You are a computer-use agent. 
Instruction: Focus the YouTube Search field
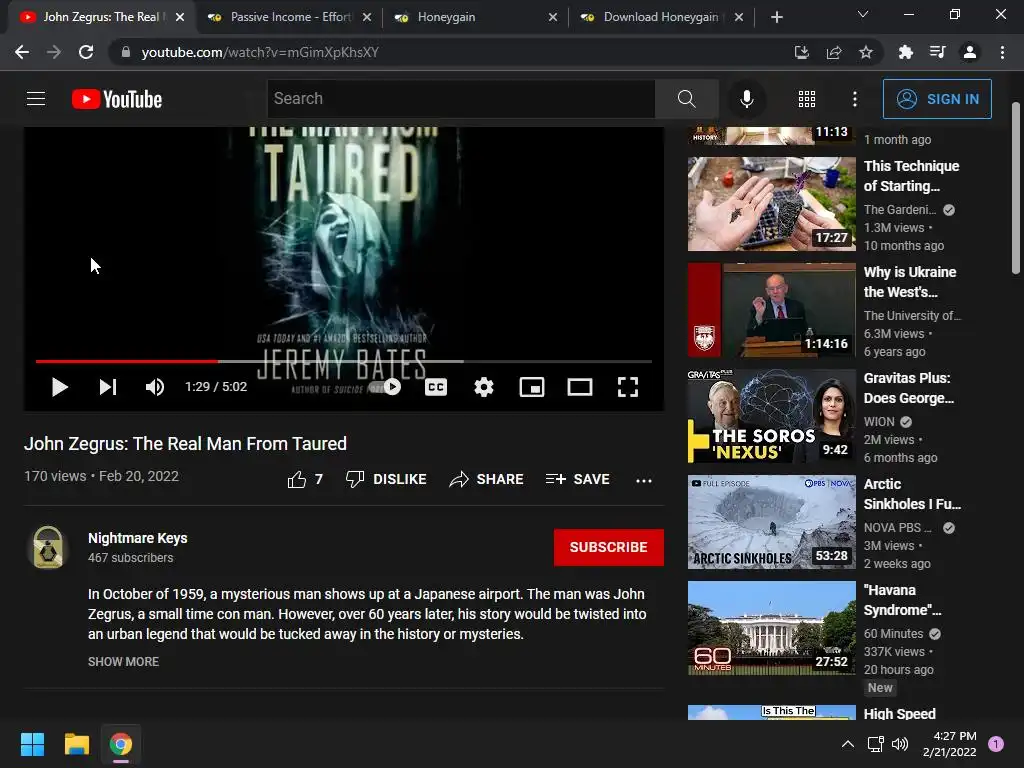tap(461, 99)
